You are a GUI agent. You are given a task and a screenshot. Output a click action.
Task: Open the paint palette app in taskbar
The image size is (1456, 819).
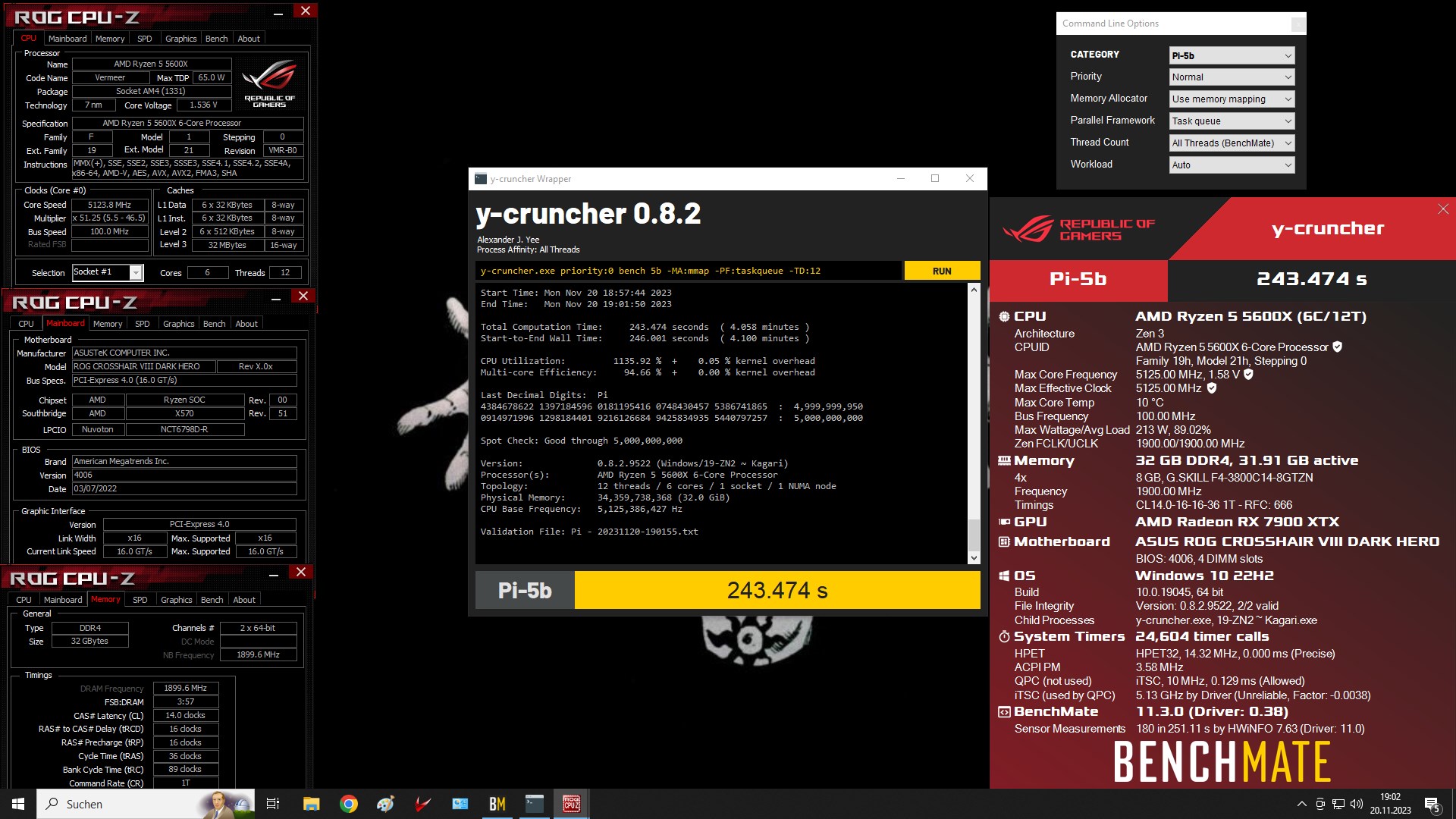tap(386, 804)
